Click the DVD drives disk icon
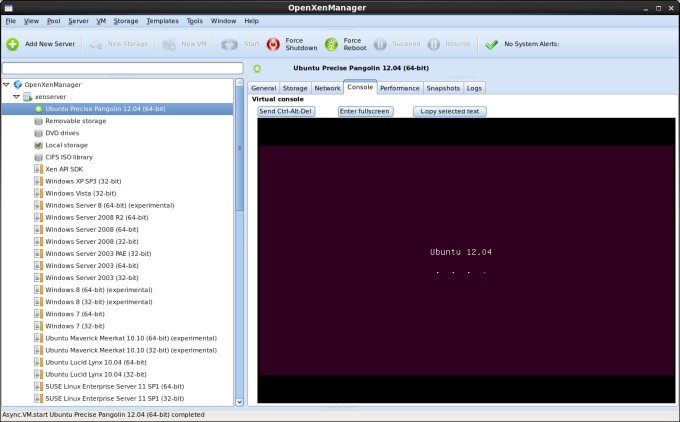The width and height of the screenshot is (680, 422). tap(39, 133)
